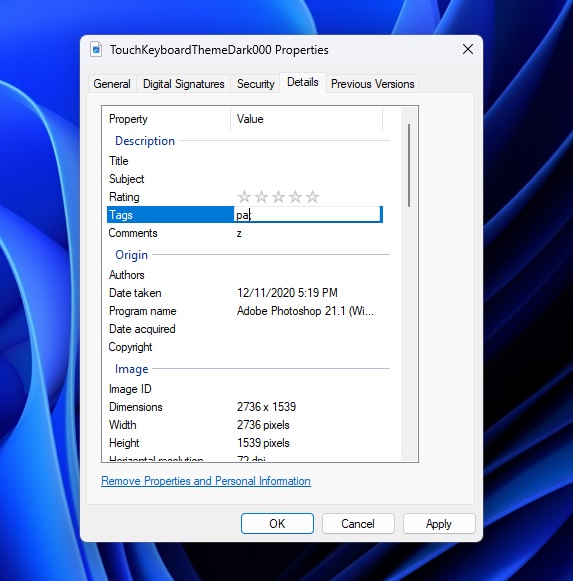Click the Adobe Photoshop 21.1 value
This screenshot has height=581, width=573.
click(x=305, y=311)
